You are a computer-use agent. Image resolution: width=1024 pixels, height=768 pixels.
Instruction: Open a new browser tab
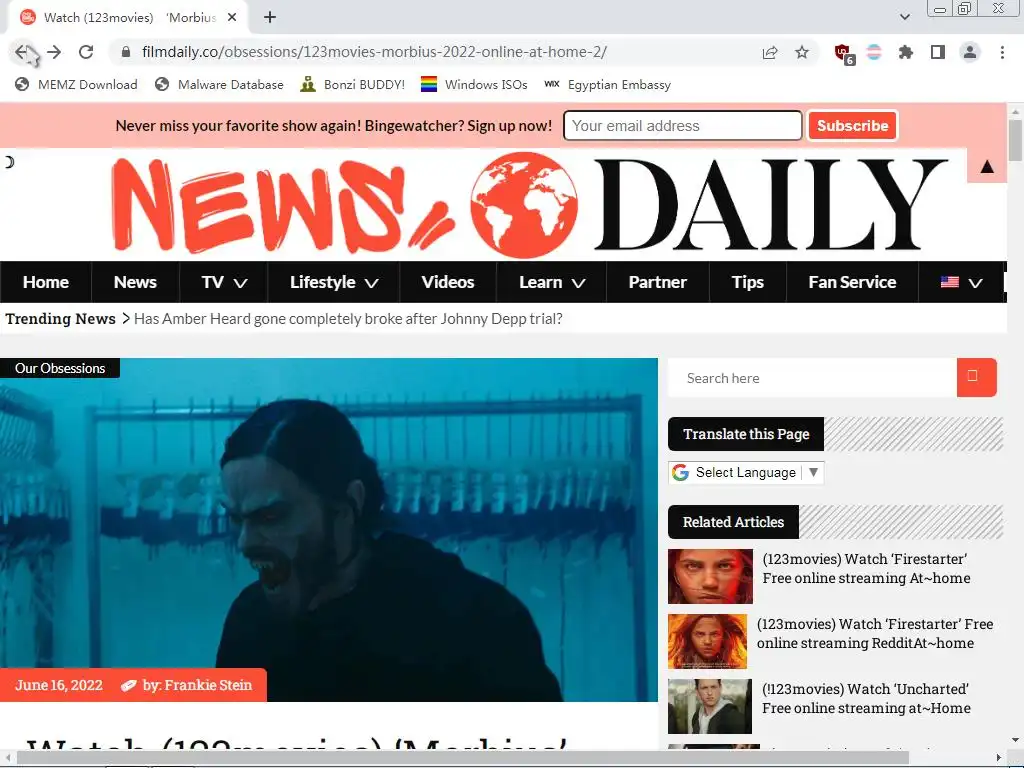tap(270, 18)
